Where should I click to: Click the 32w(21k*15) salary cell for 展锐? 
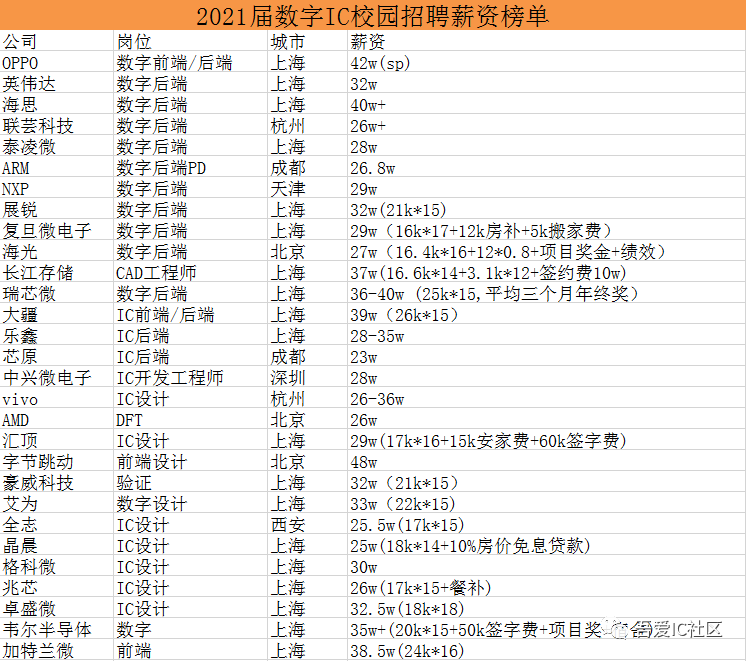(x=546, y=209)
